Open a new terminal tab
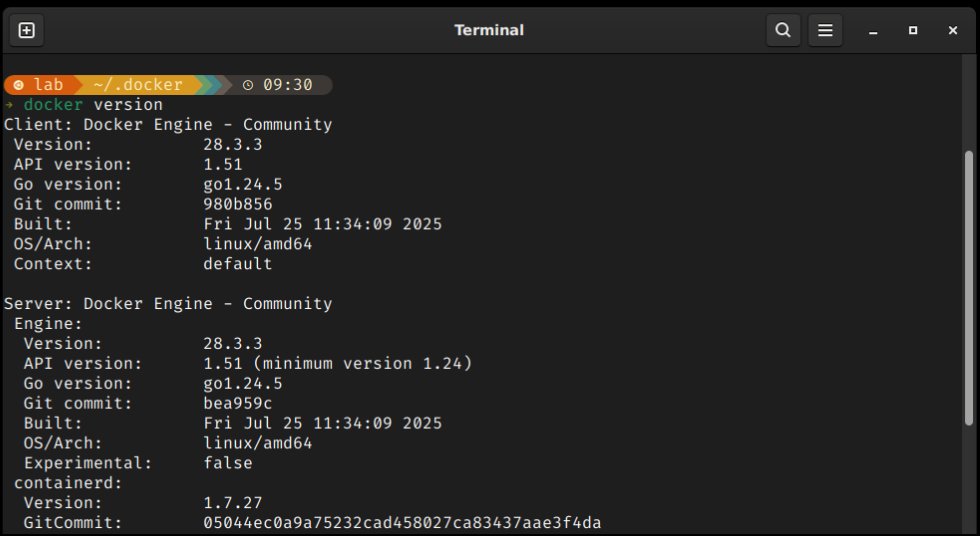The height and width of the screenshot is (536, 980). pos(26,30)
